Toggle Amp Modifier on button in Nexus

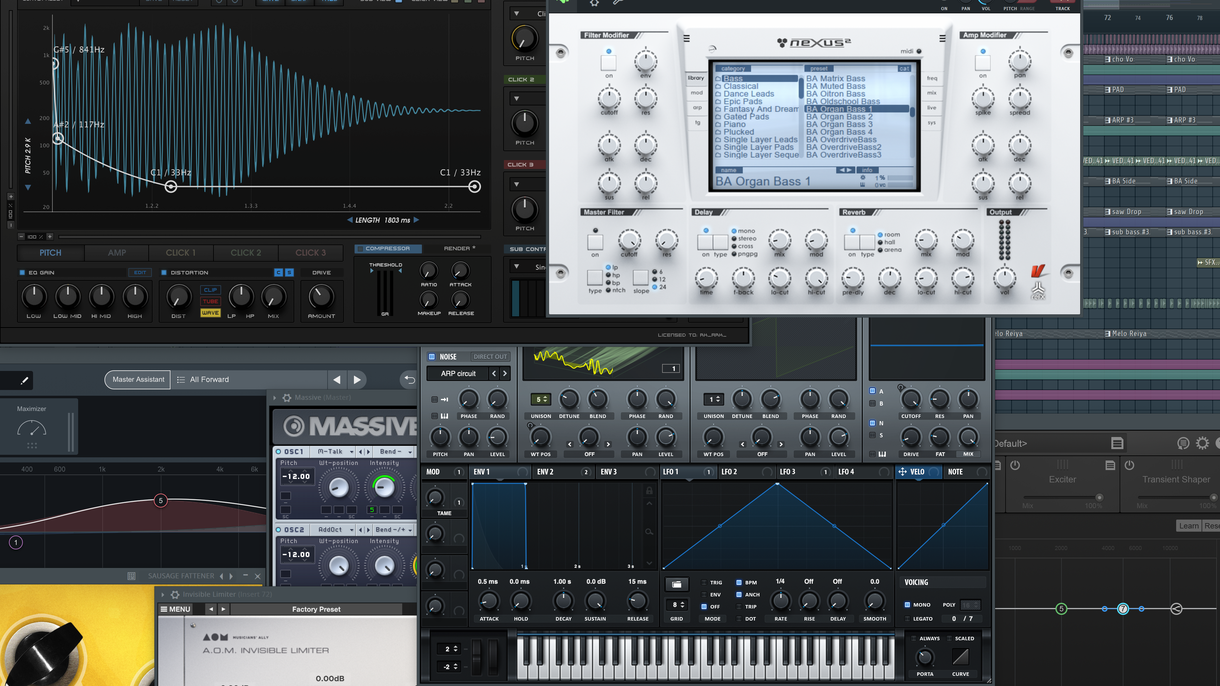(983, 64)
